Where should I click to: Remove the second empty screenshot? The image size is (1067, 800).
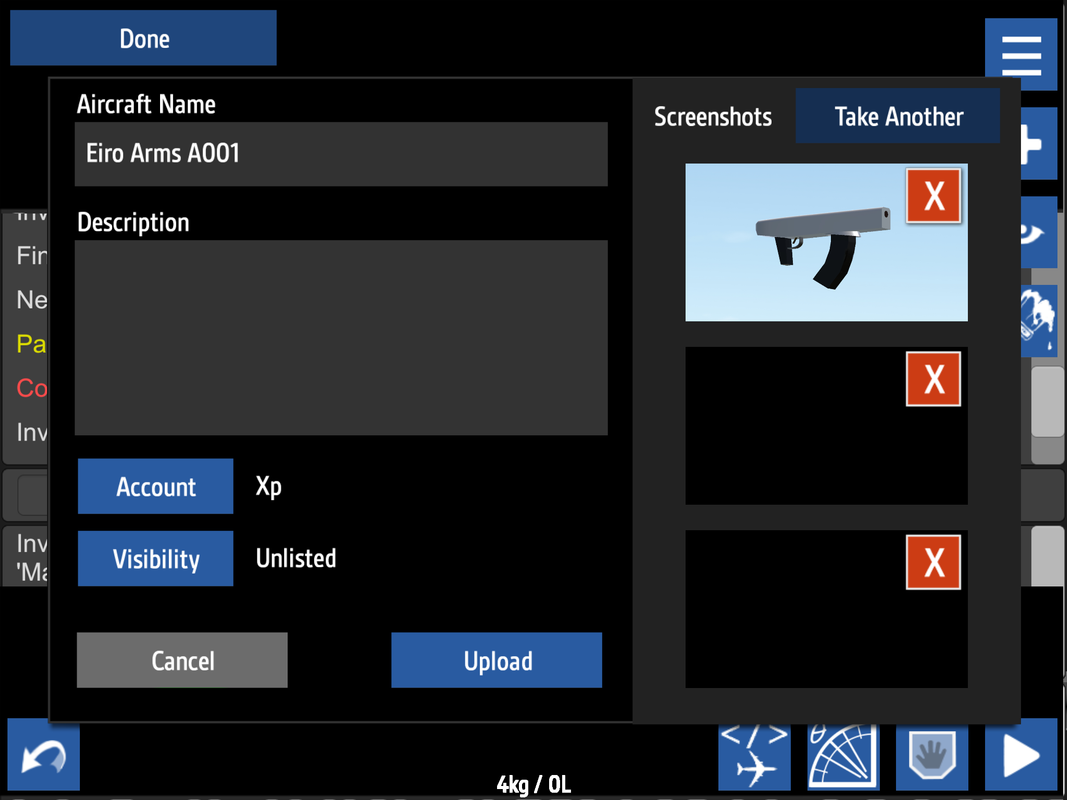(933, 379)
